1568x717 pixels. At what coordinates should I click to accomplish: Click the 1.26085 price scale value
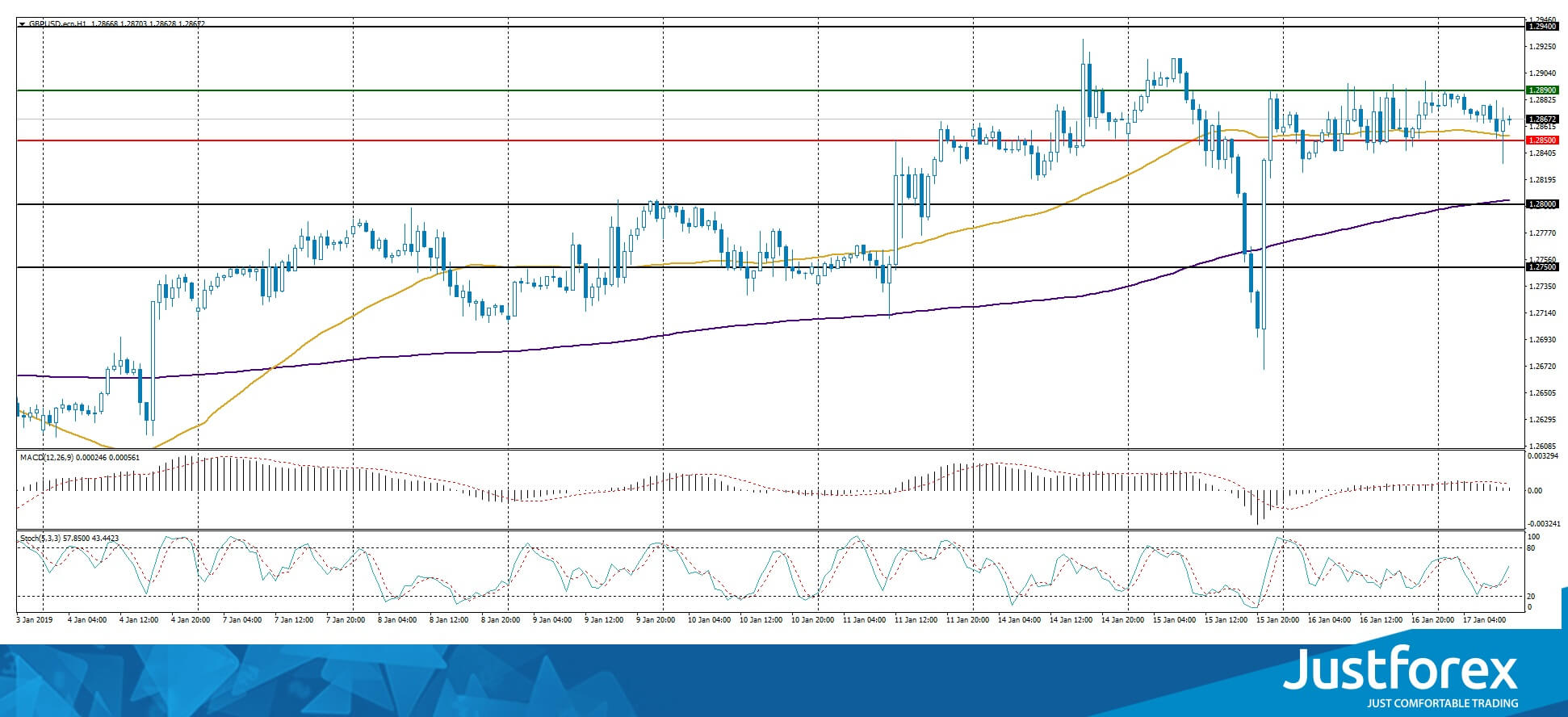(1542, 447)
